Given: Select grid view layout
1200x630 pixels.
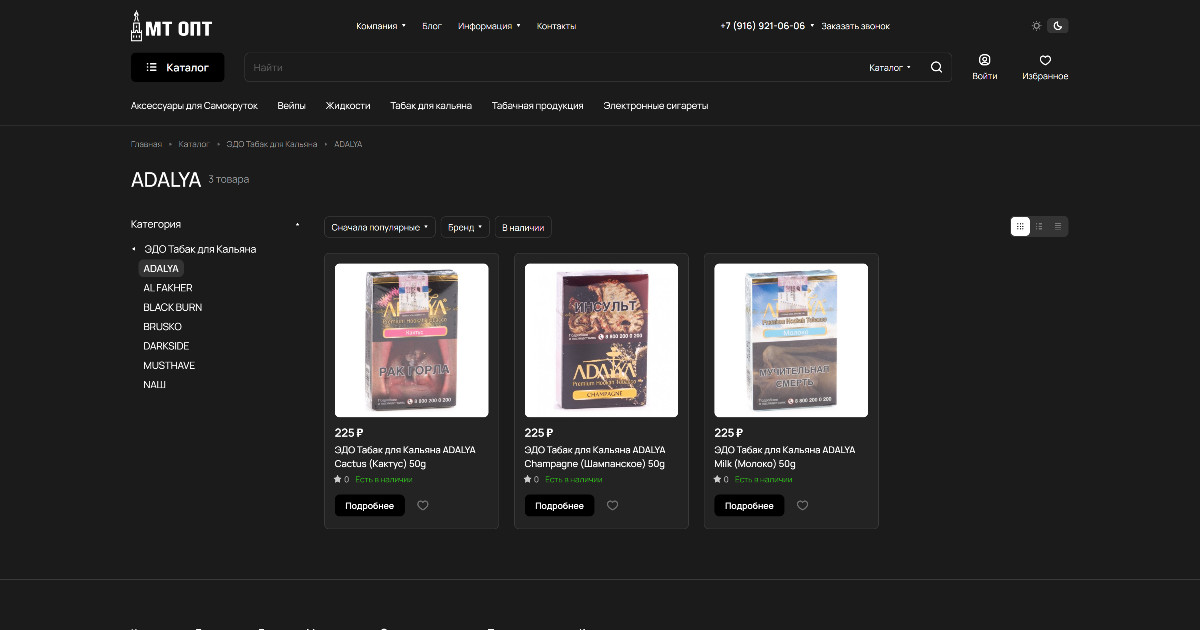Looking at the screenshot, I should point(1020,227).
